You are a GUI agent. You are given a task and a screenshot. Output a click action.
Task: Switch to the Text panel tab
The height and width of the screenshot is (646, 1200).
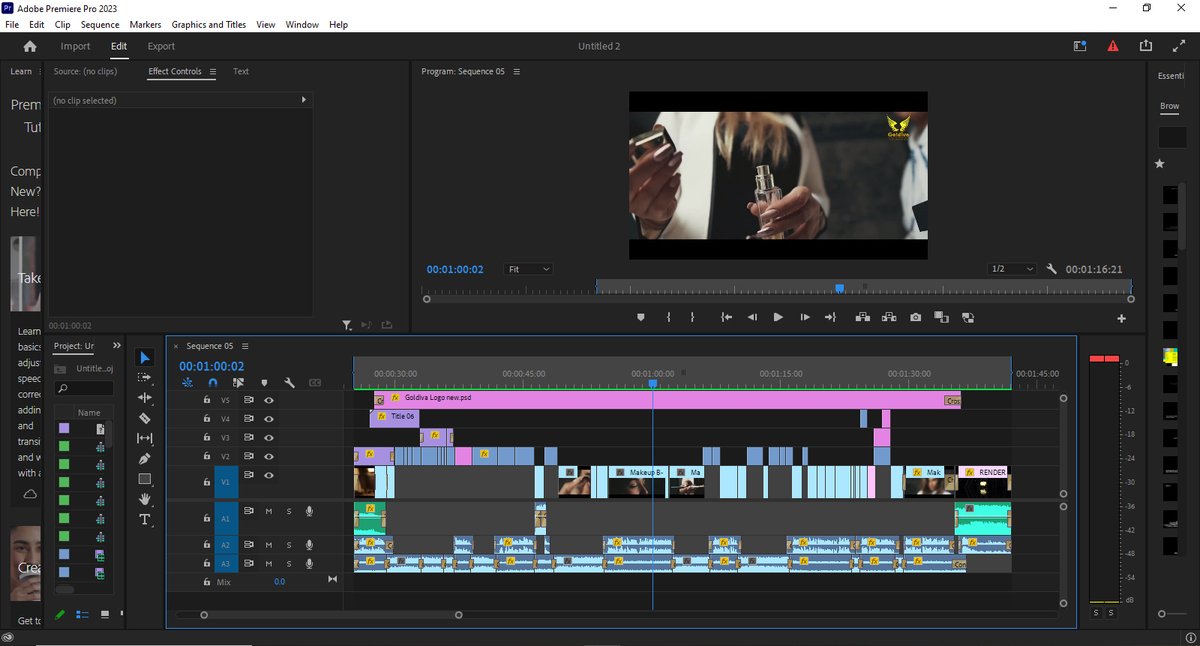coord(241,72)
